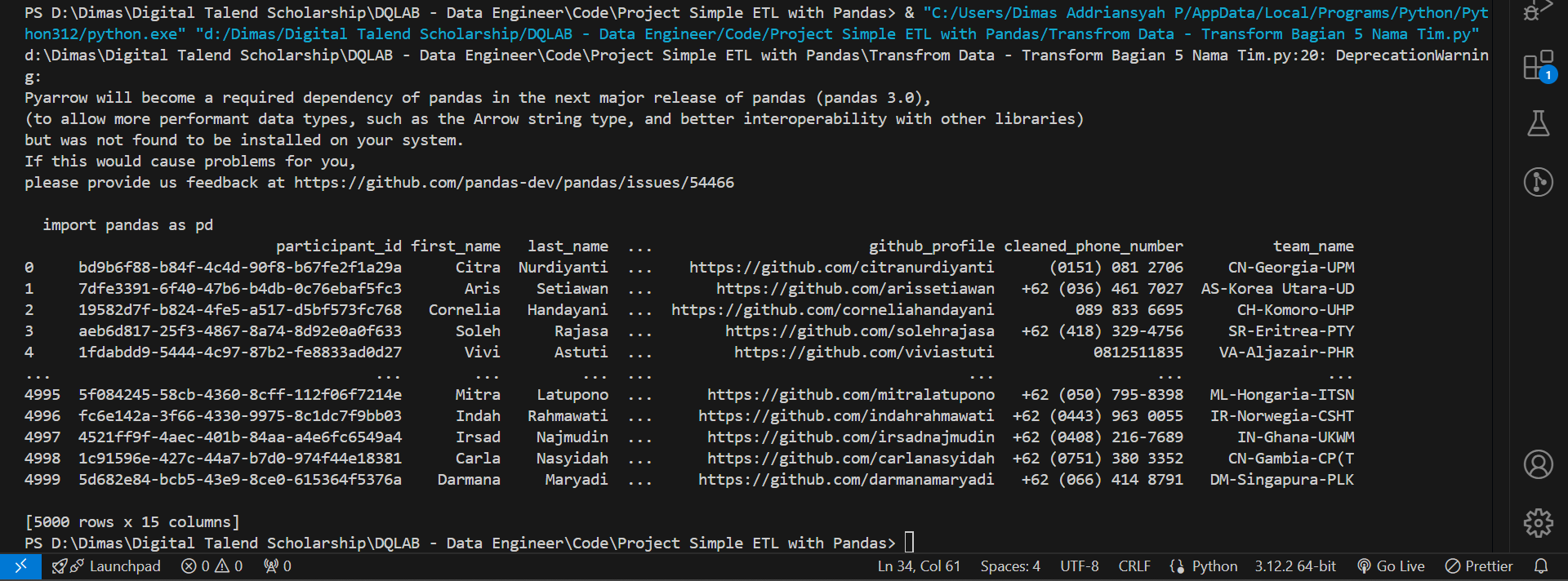Go to line via Ln 34, Col 61
This screenshot has height=581, width=1568.
[919, 566]
